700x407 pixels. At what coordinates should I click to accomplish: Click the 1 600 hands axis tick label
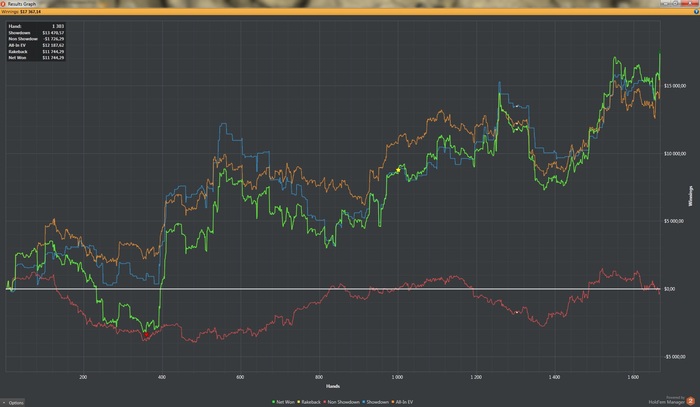633,378
